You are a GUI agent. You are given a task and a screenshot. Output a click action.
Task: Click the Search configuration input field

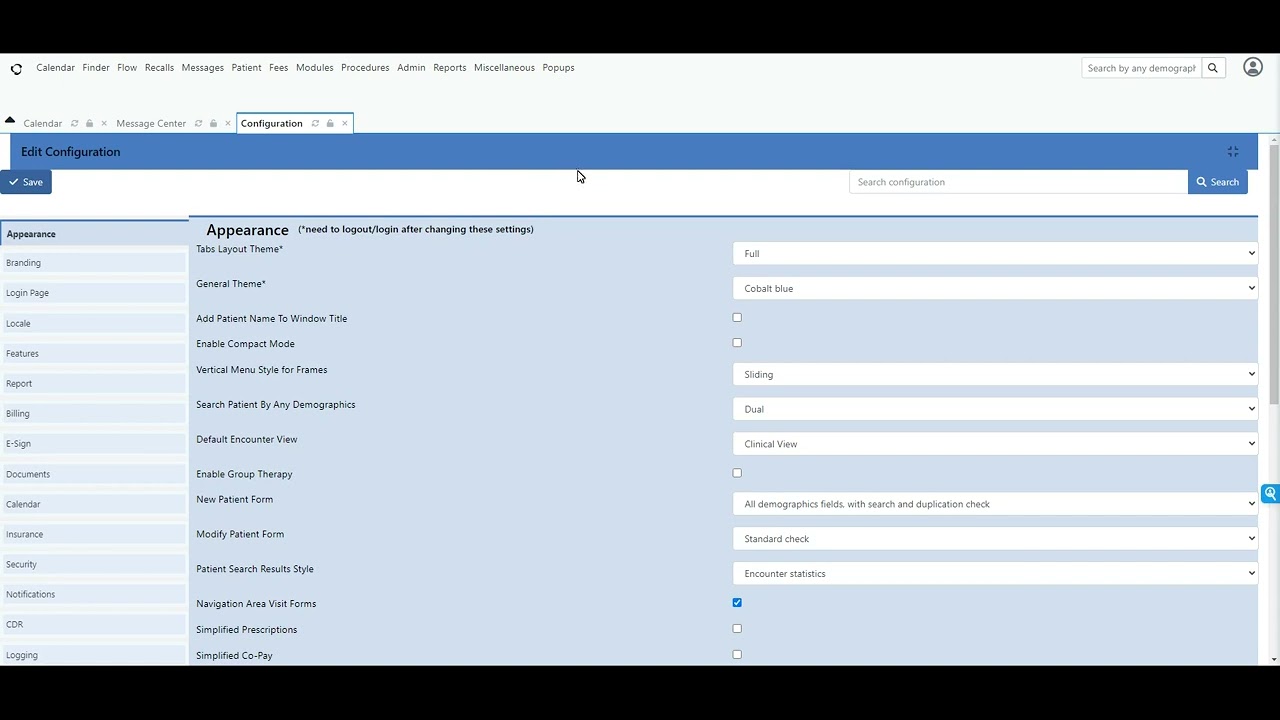pyautogui.click(x=1018, y=182)
